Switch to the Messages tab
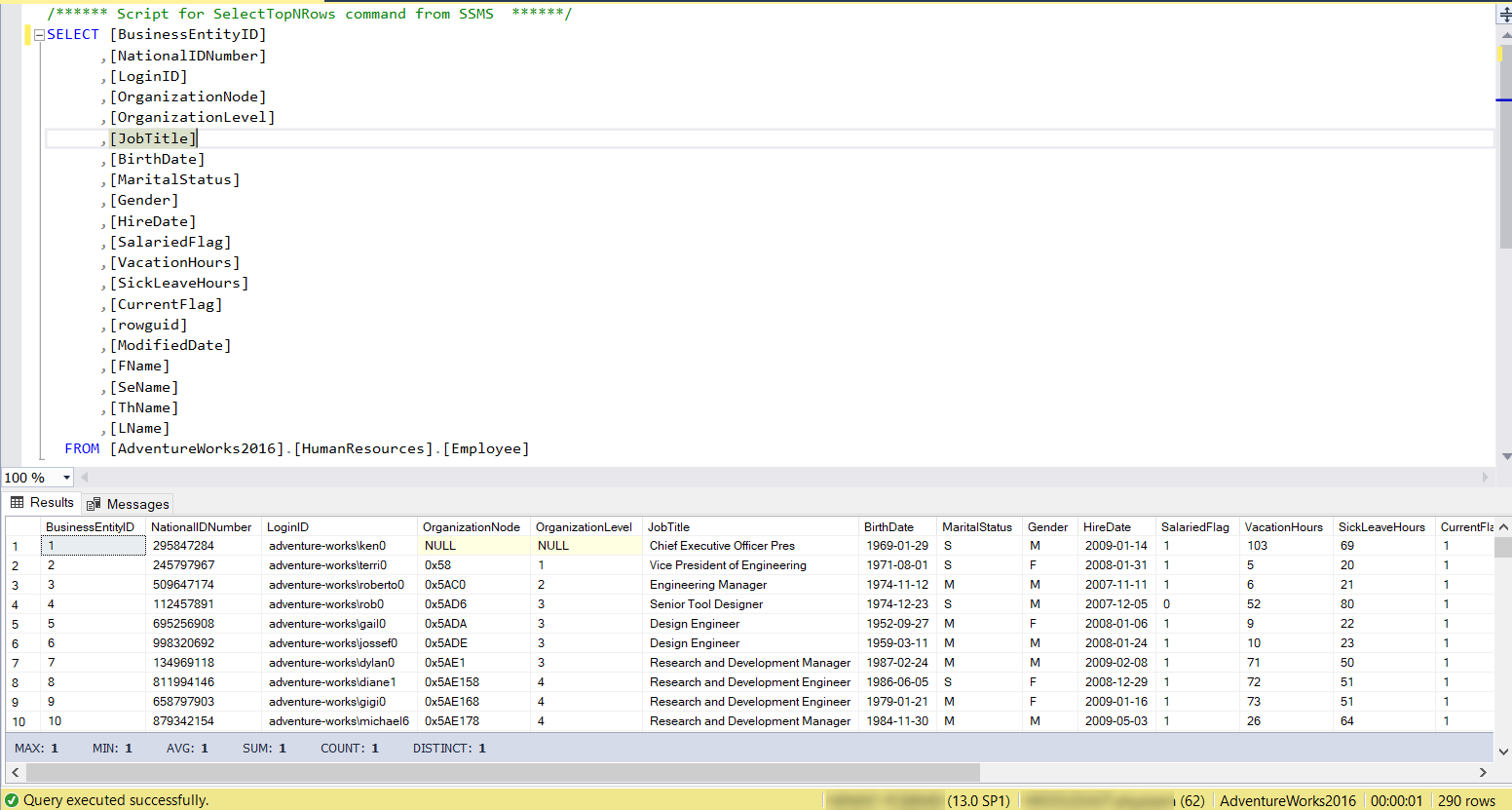The width and height of the screenshot is (1512, 810). tap(128, 504)
